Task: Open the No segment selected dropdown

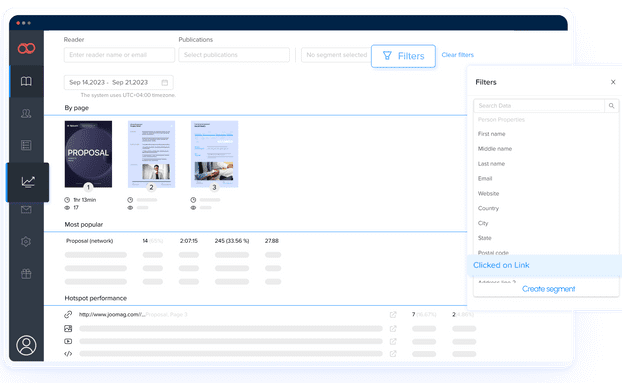Action: tap(336, 55)
